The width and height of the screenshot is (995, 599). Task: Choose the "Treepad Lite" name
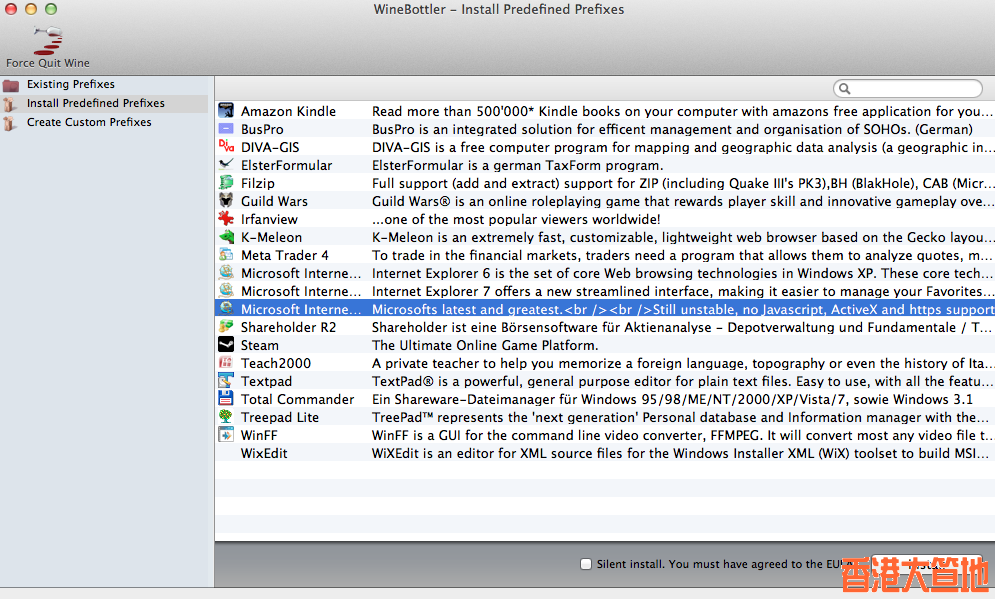[x=280, y=417]
